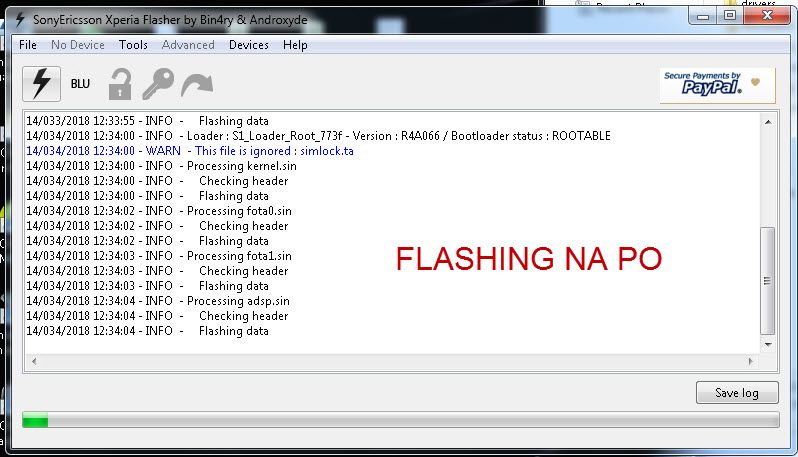Screen dimensions: 798x457
Task: Click the Save log button
Action: tap(737, 393)
